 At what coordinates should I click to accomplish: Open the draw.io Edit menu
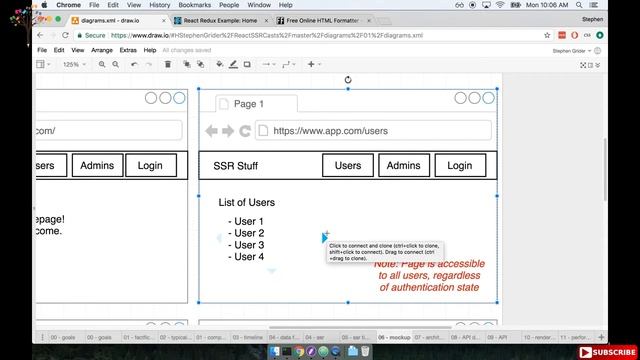click(x=59, y=50)
